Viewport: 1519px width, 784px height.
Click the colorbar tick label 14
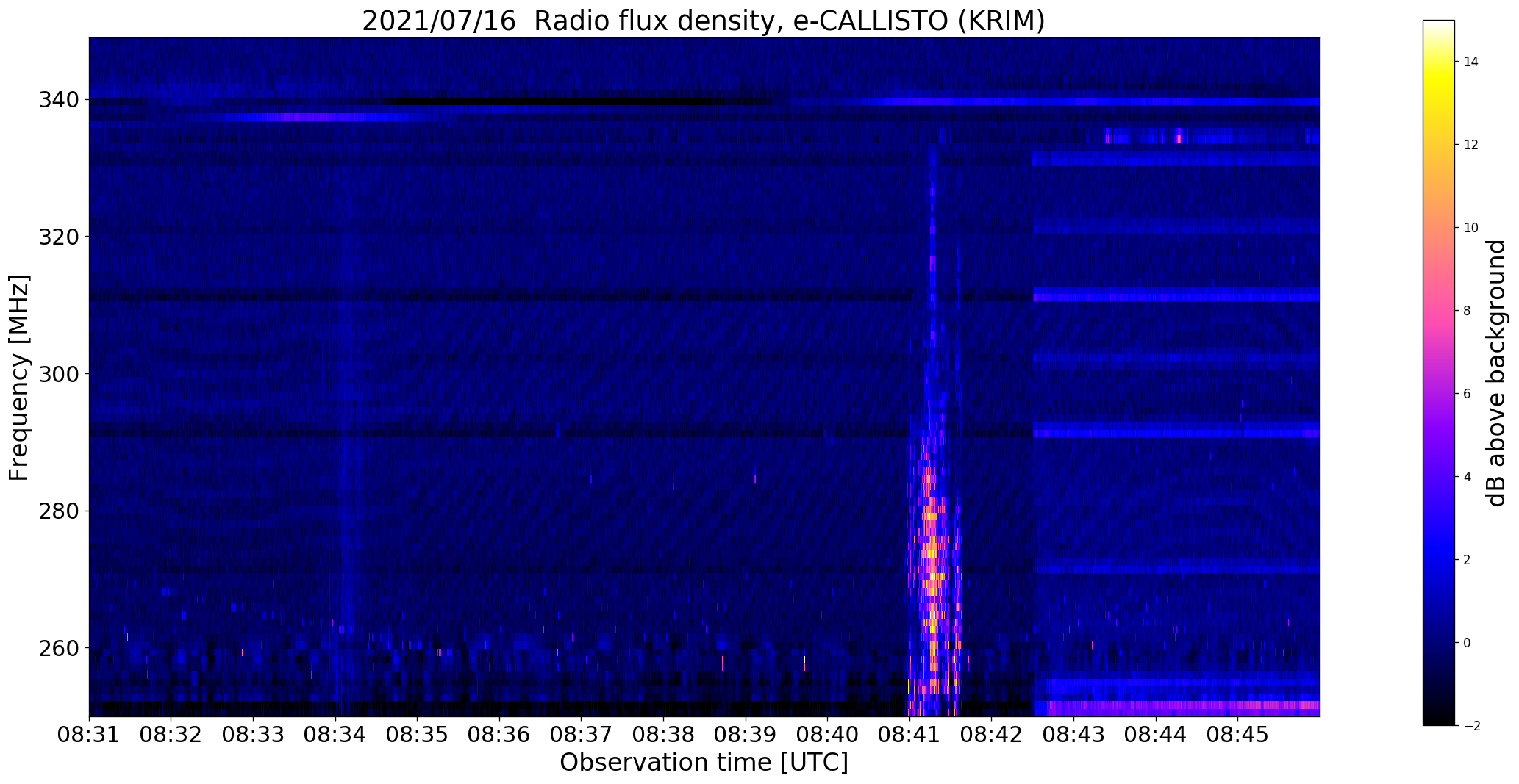(1471, 62)
